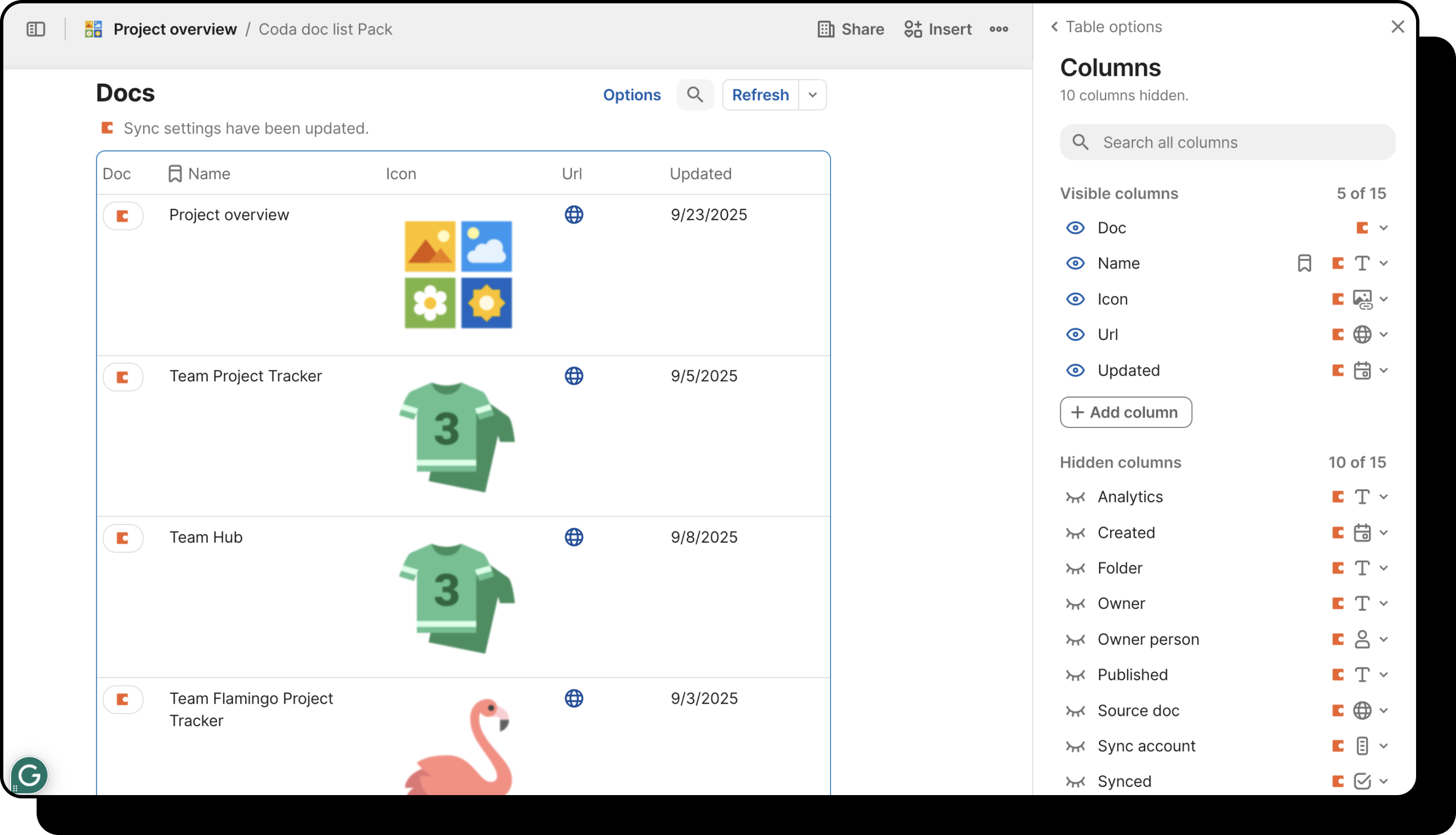This screenshot has height=835, width=1456.
Task: Click the Add column button
Action: coord(1125,413)
